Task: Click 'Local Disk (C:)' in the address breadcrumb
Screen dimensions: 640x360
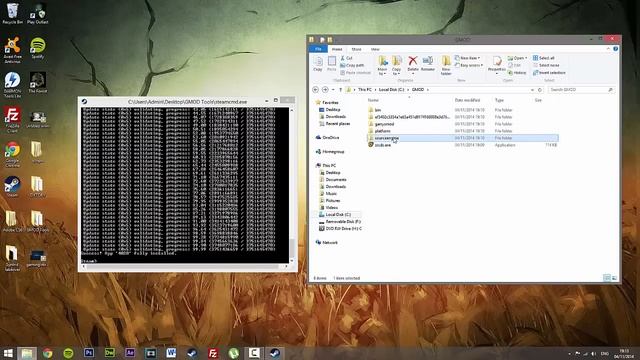Action: click(391, 89)
